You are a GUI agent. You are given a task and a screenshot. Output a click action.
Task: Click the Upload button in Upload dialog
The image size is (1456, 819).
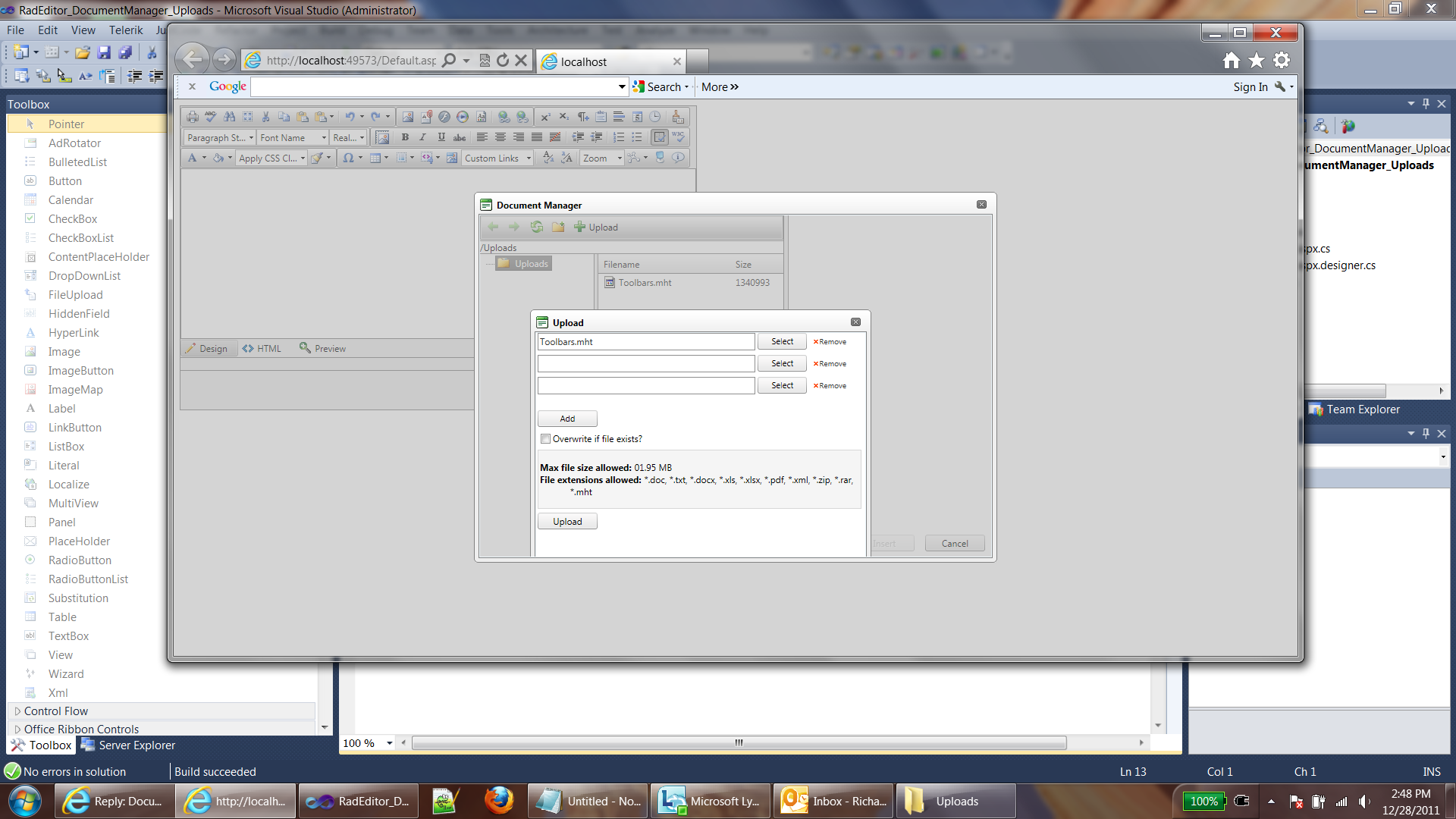click(x=567, y=522)
